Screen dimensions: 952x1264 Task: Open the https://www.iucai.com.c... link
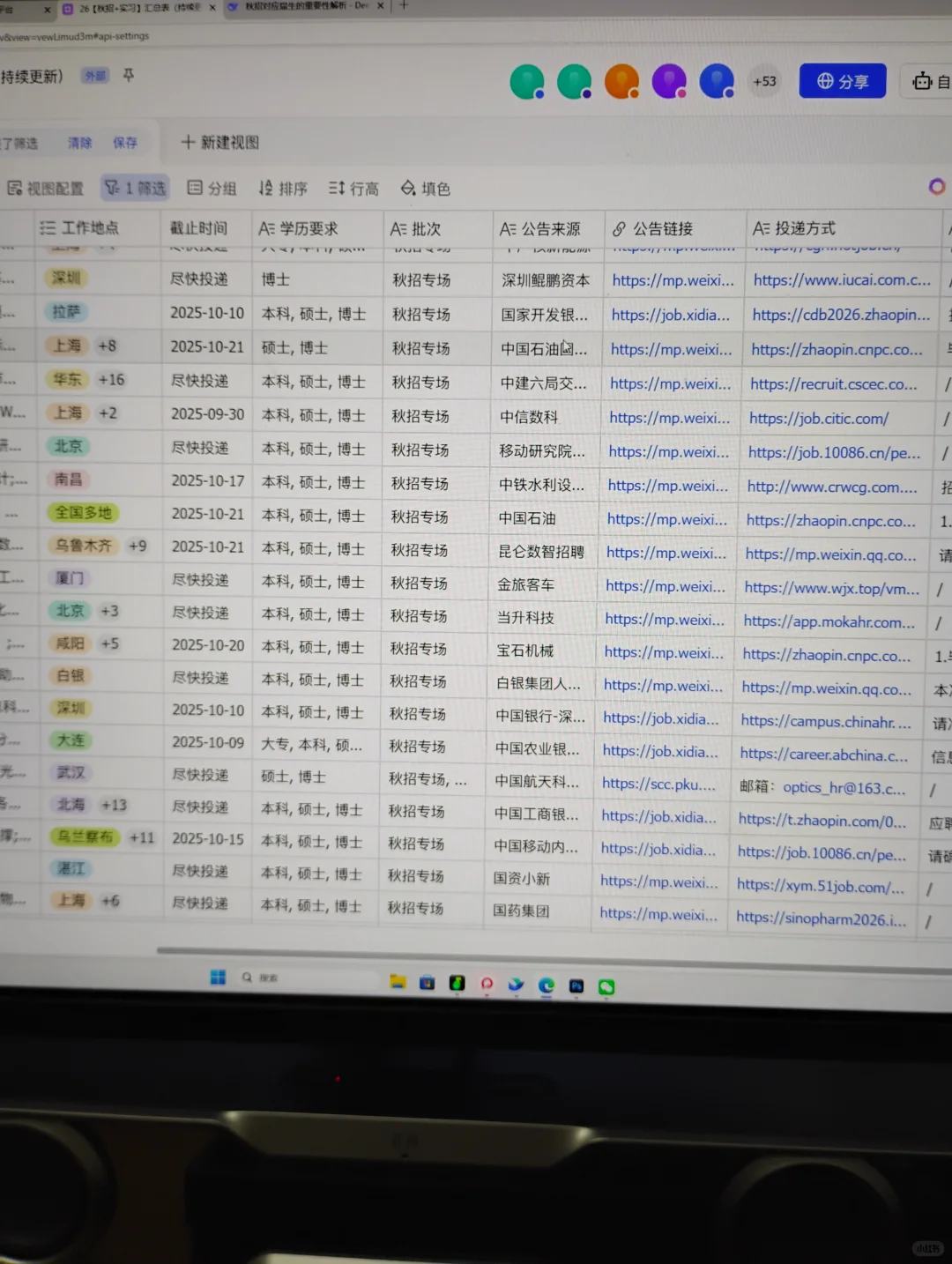coord(842,280)
